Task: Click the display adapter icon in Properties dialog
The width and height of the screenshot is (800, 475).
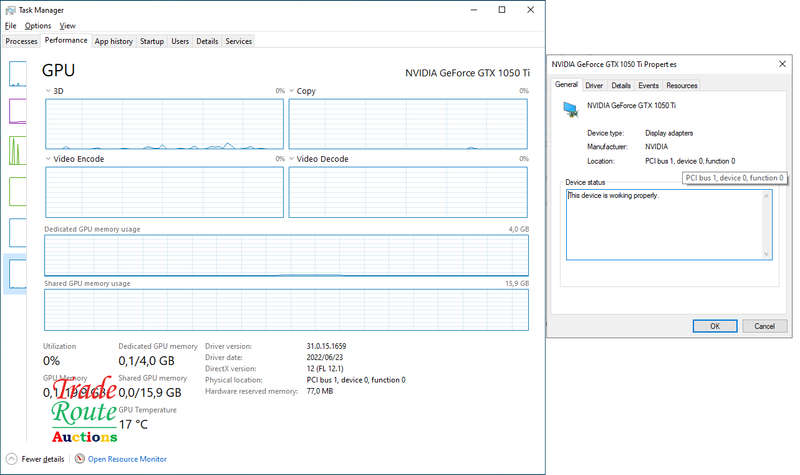Action: 570,109
